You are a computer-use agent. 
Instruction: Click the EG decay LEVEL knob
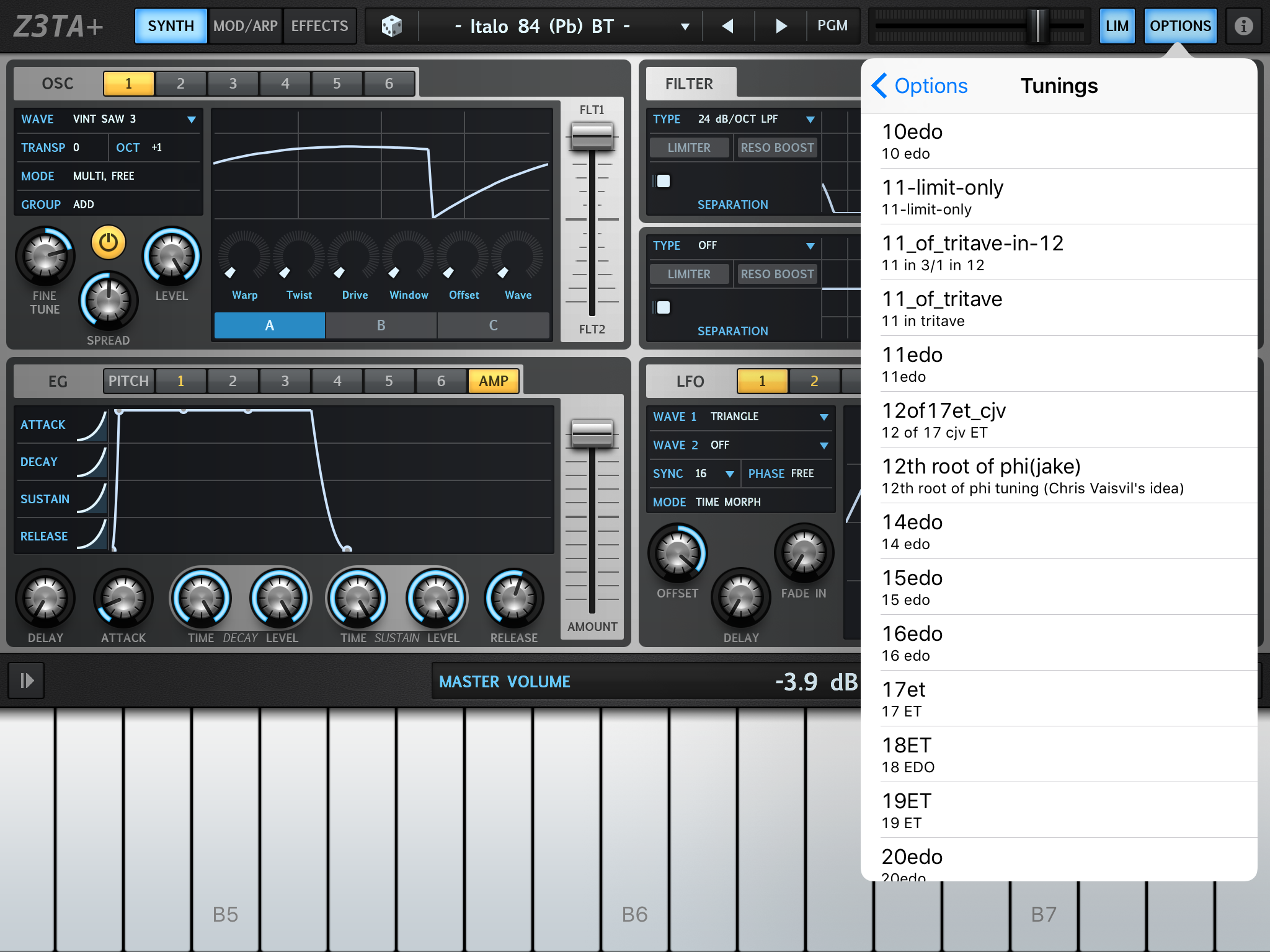click(280, 599)
